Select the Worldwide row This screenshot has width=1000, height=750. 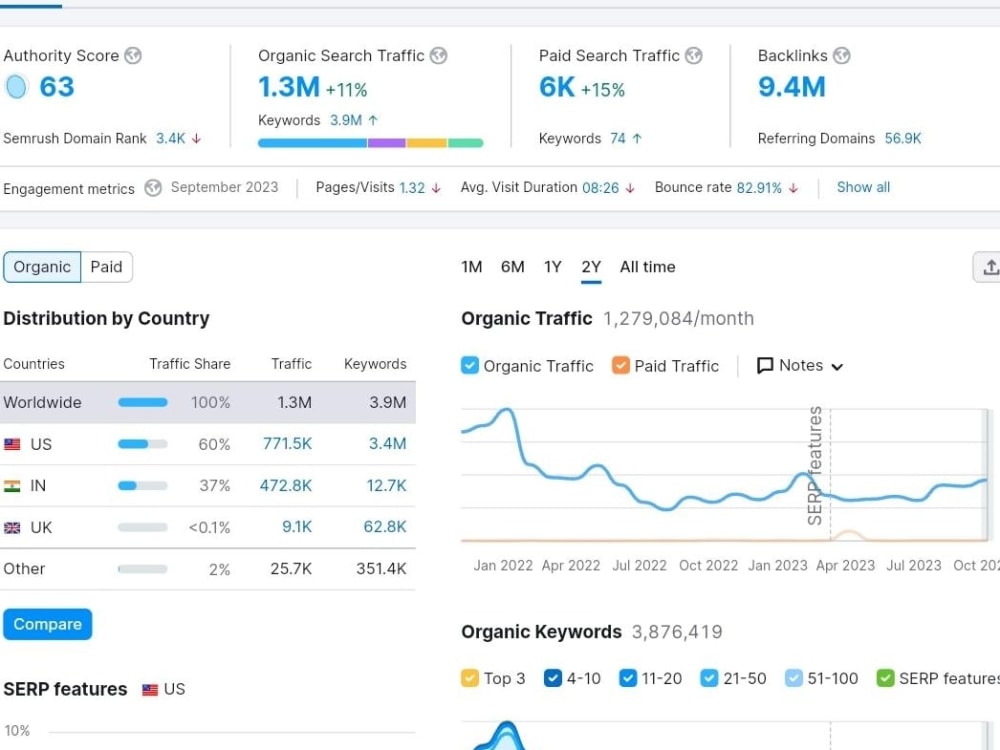pos(208,402)
